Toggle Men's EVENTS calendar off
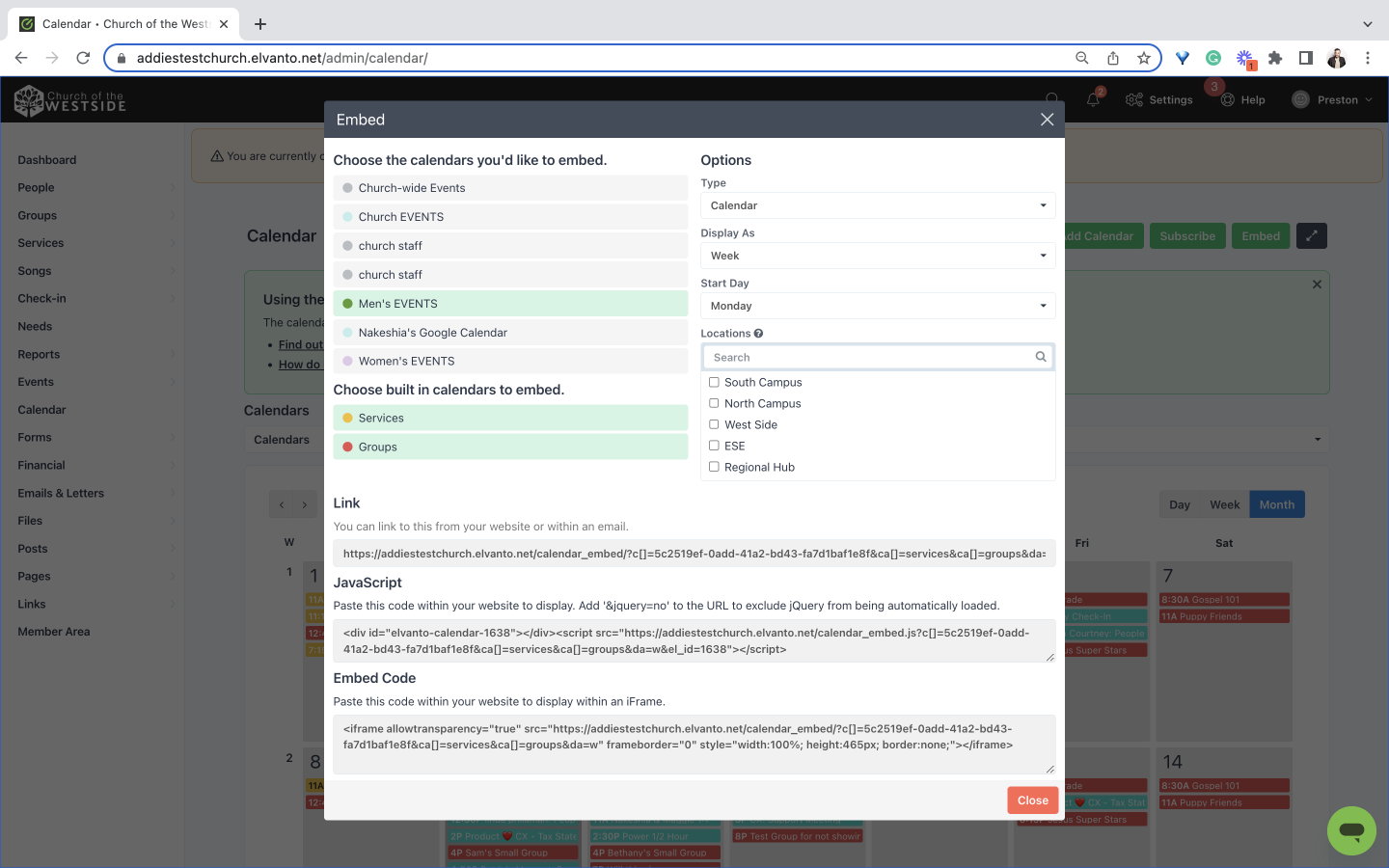 pyautogui.click(x=510, y=304)
